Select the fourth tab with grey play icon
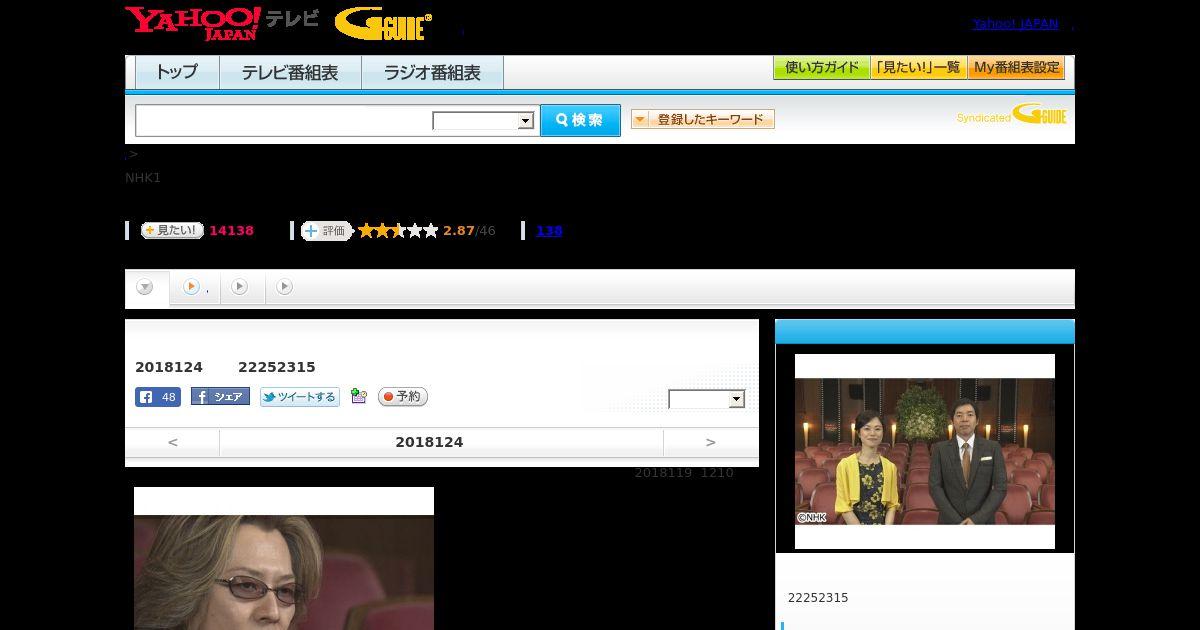The image size is (1200, 630). click(x=285, y=287)
